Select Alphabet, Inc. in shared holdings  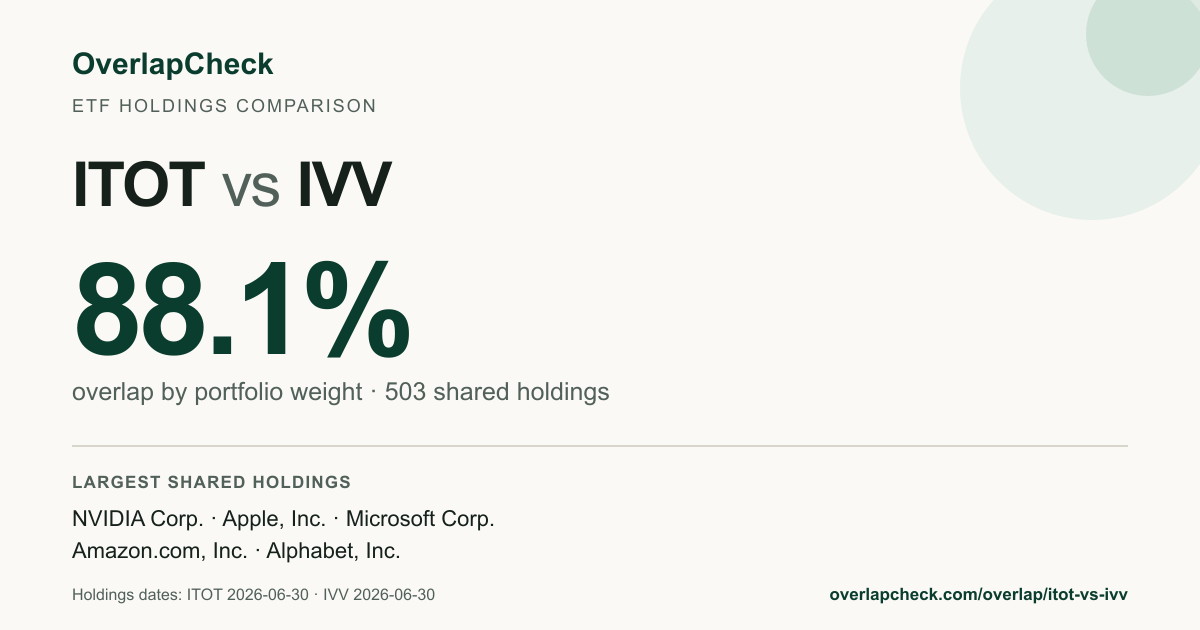coord(333,551)
